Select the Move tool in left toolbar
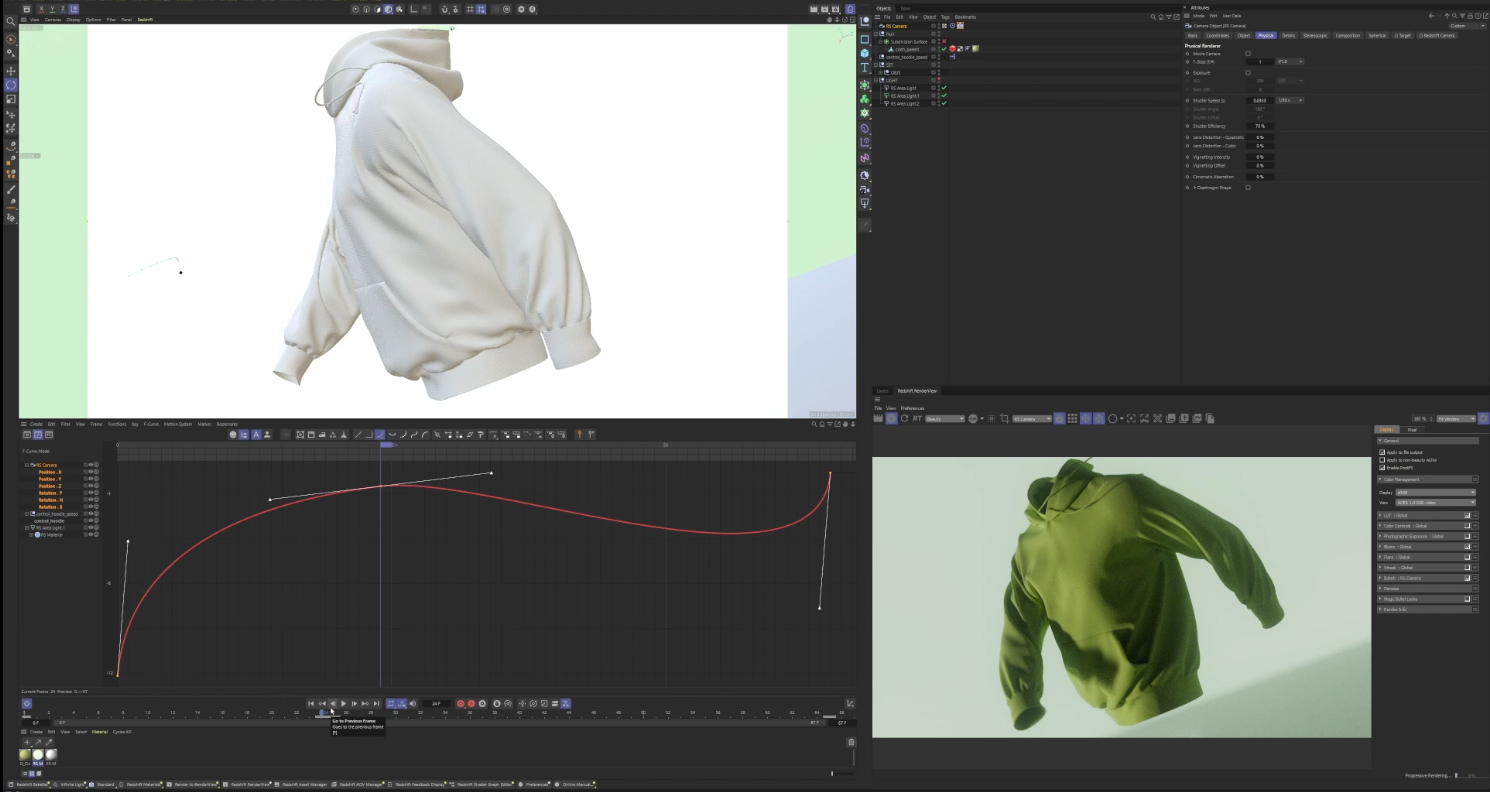Viewport: 1490px width, 792px height. pos(11,71)
